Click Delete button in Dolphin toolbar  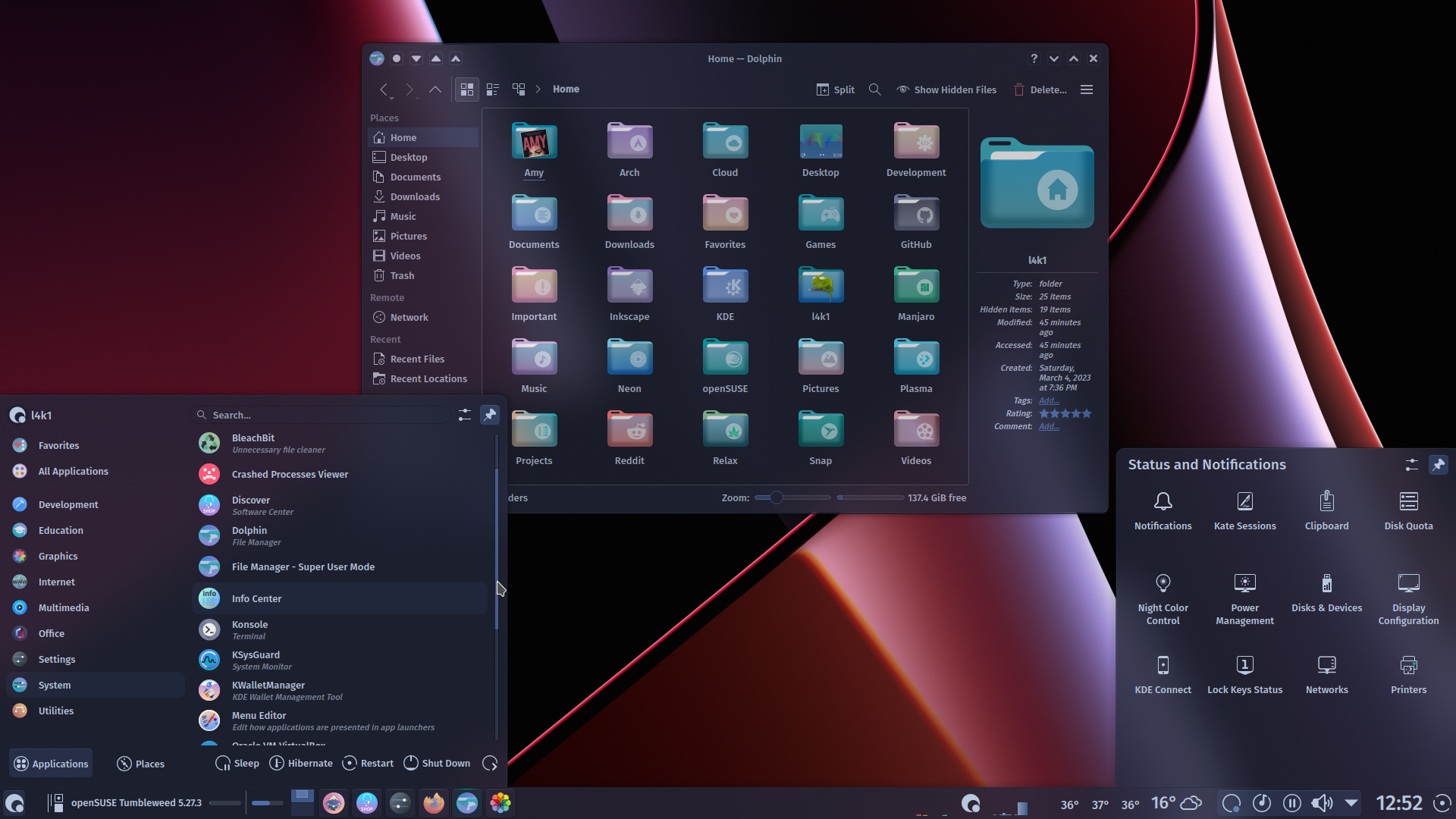[x=1040, y=89]
